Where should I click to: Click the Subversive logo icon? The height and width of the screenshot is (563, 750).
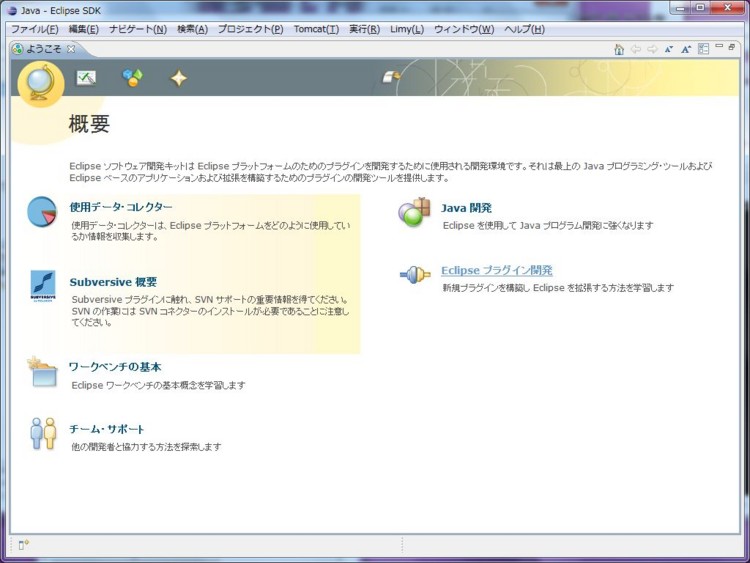[43, 286]
